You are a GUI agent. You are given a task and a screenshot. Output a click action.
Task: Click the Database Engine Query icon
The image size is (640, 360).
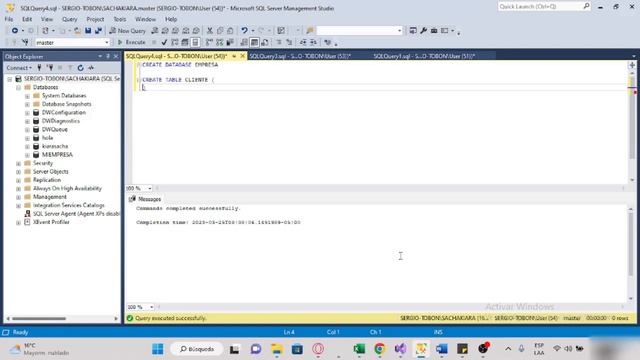tap(155, 31)
